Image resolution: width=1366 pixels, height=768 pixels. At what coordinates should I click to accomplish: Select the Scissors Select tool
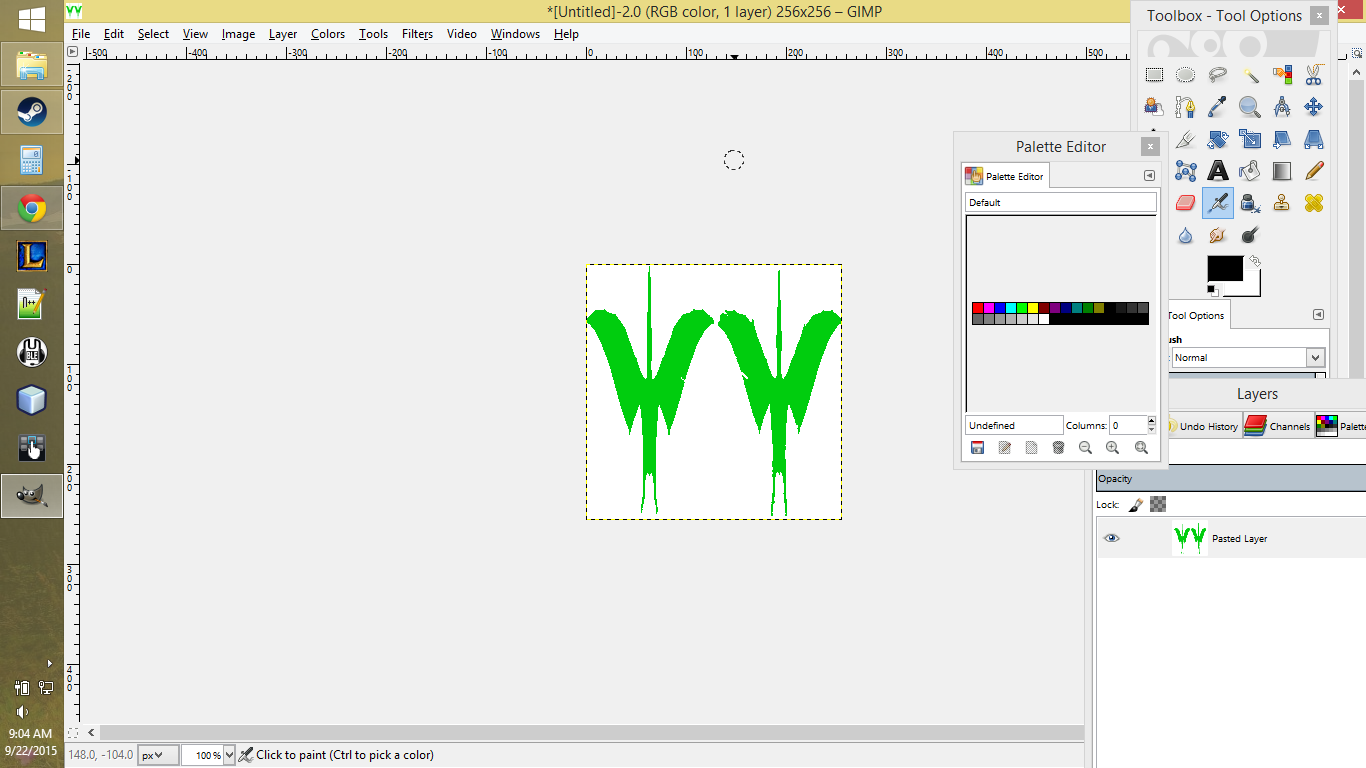click(x=1314, y=75)
